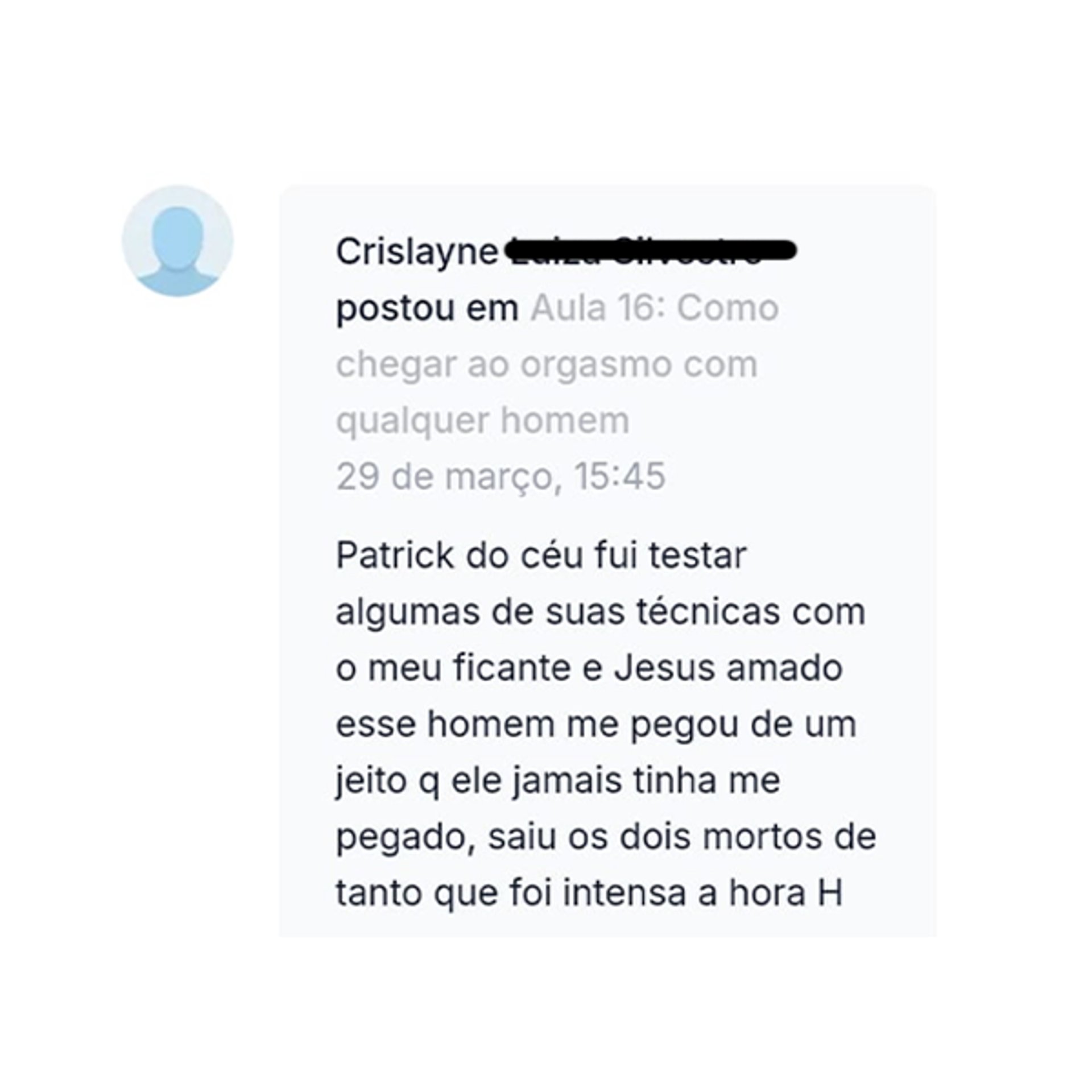The height and width of the screenshot is (1092, 1092).
Task: Click 'chegar ao orgasmo com' link line
Action: tap(547, 364)
